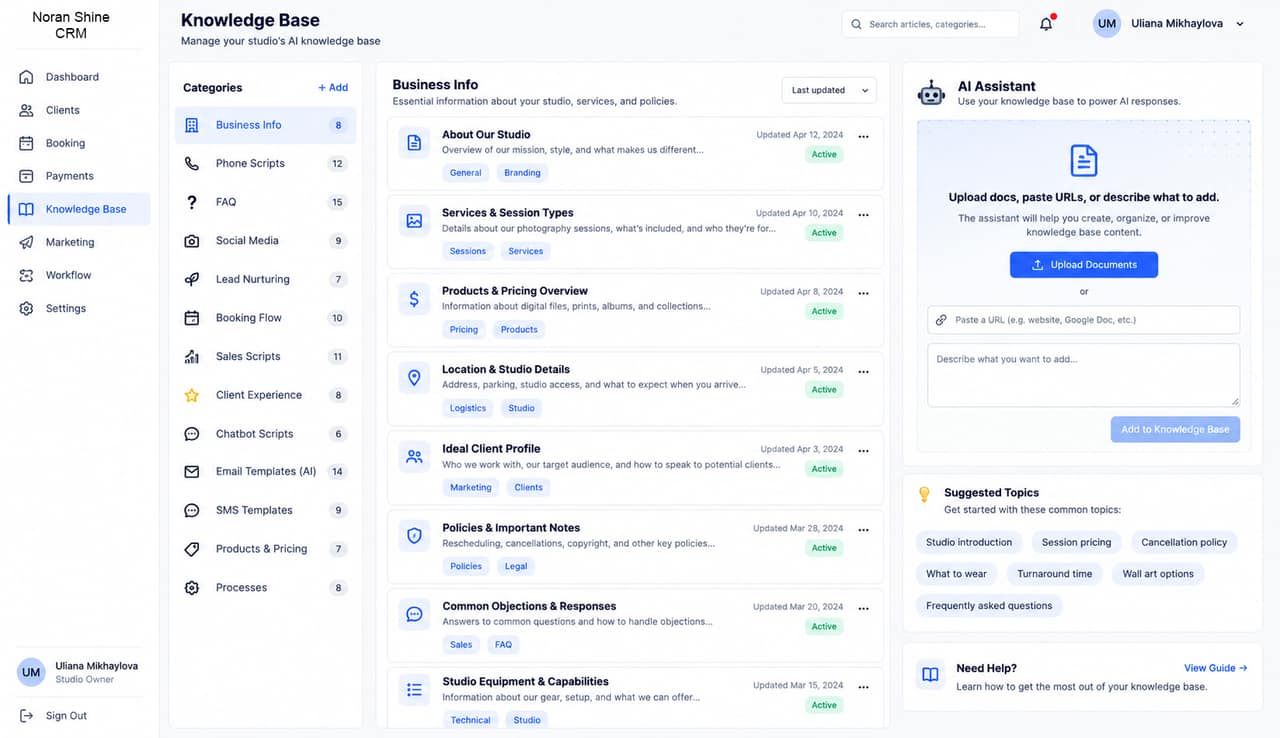Open the Last updated sort dropdown
1280x738 pixels.
pyautogui.click(x=829, y=90)
